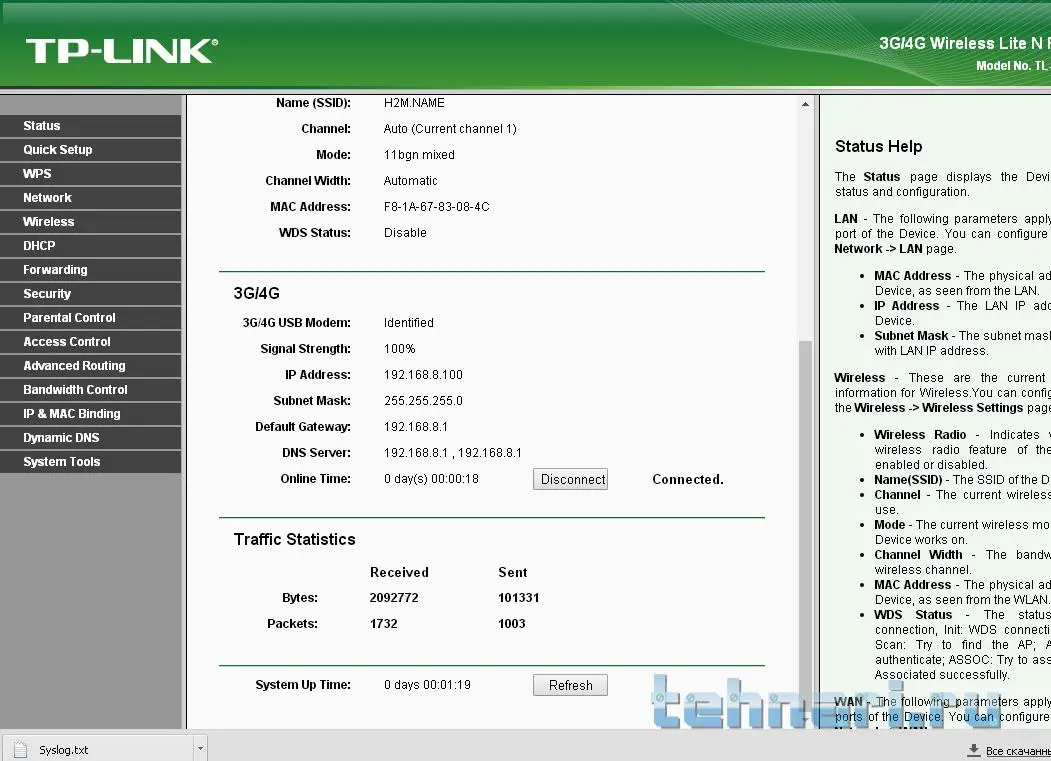Image resolution: width=1051 pixels, height=761 pixels.
Task: Click the system up time 0 days 00:01:19
Action: pos(427,685)
